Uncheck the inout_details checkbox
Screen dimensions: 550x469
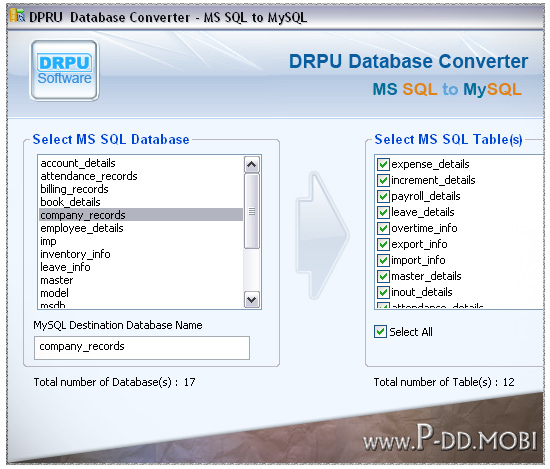coord(383,292)
